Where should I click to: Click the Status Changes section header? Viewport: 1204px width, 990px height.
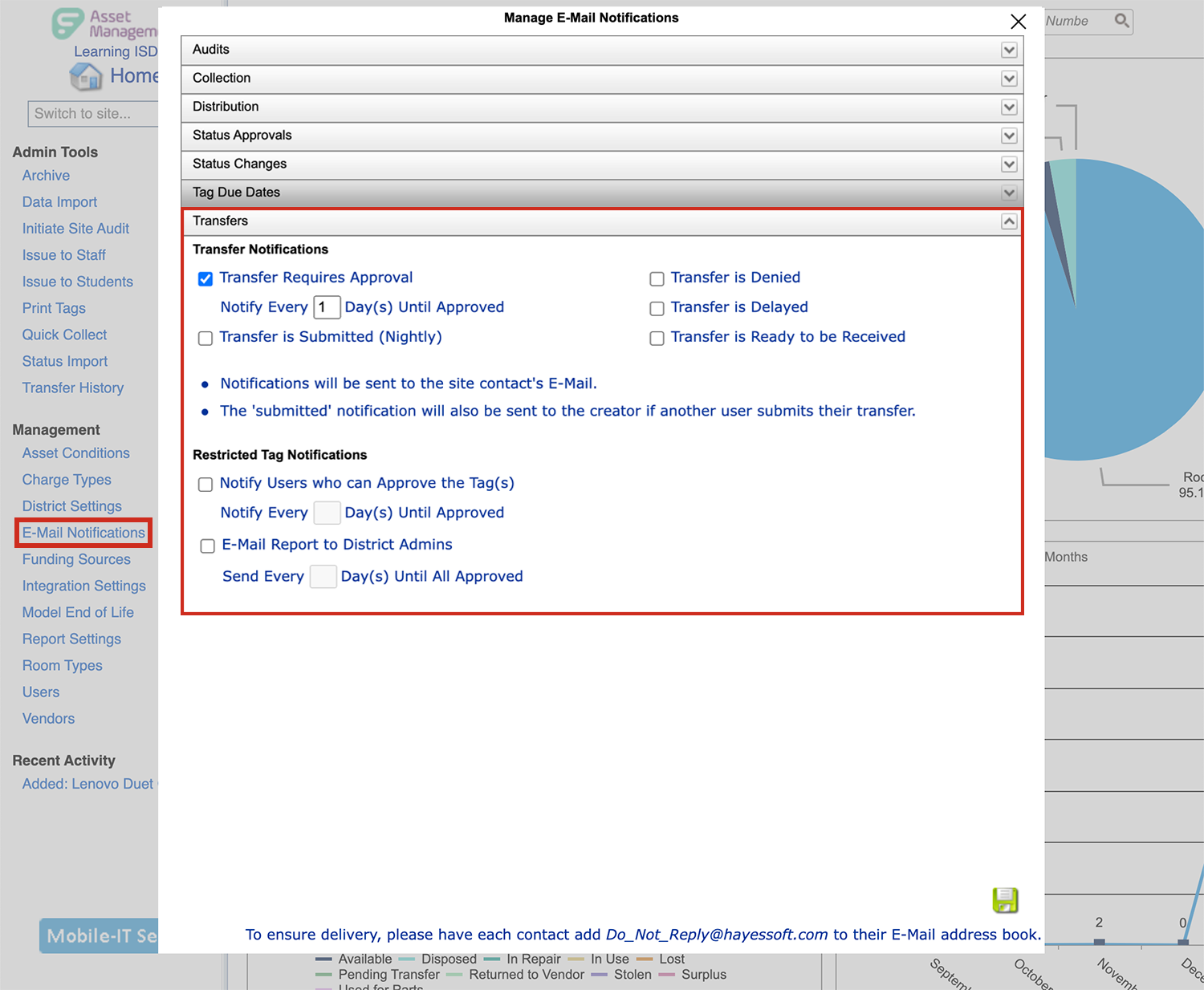[602, 164]
